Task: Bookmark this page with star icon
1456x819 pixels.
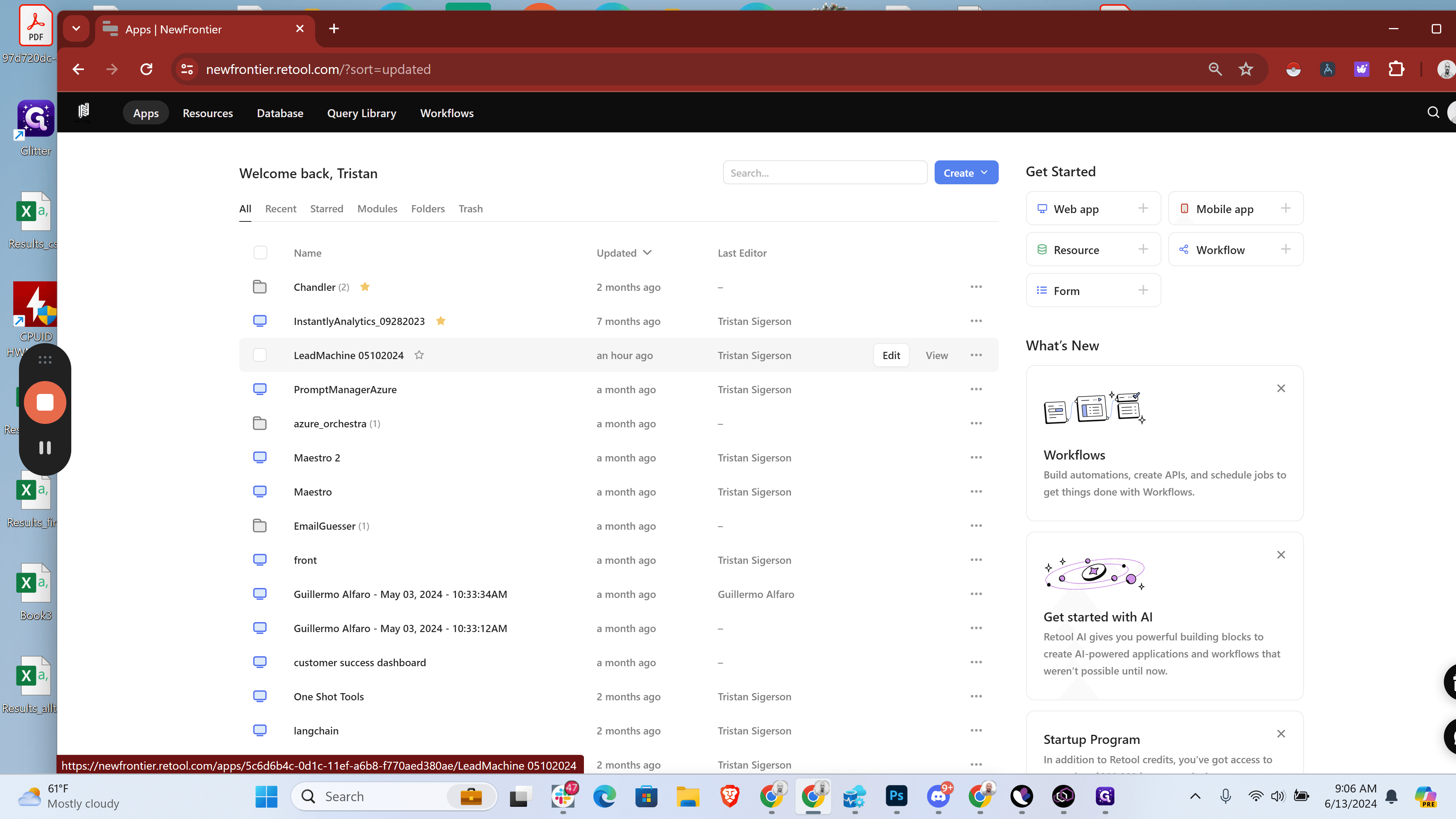Action: (x=1246, y=69)
